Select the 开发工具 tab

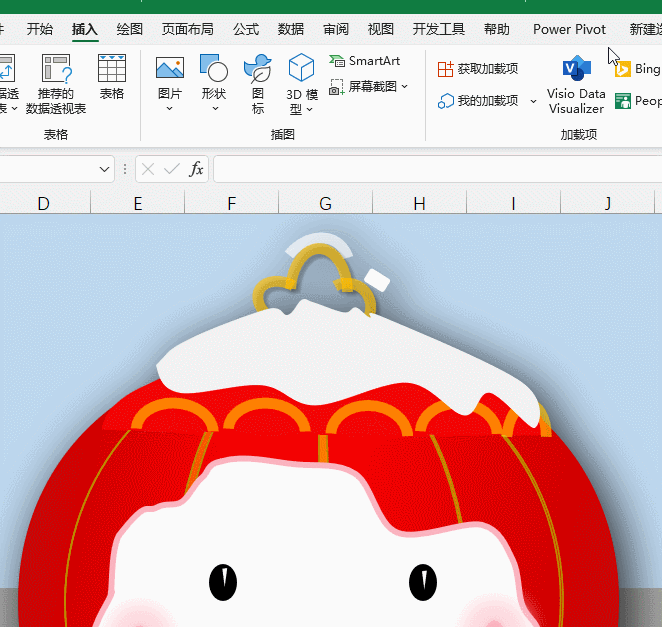coord(439,29)
